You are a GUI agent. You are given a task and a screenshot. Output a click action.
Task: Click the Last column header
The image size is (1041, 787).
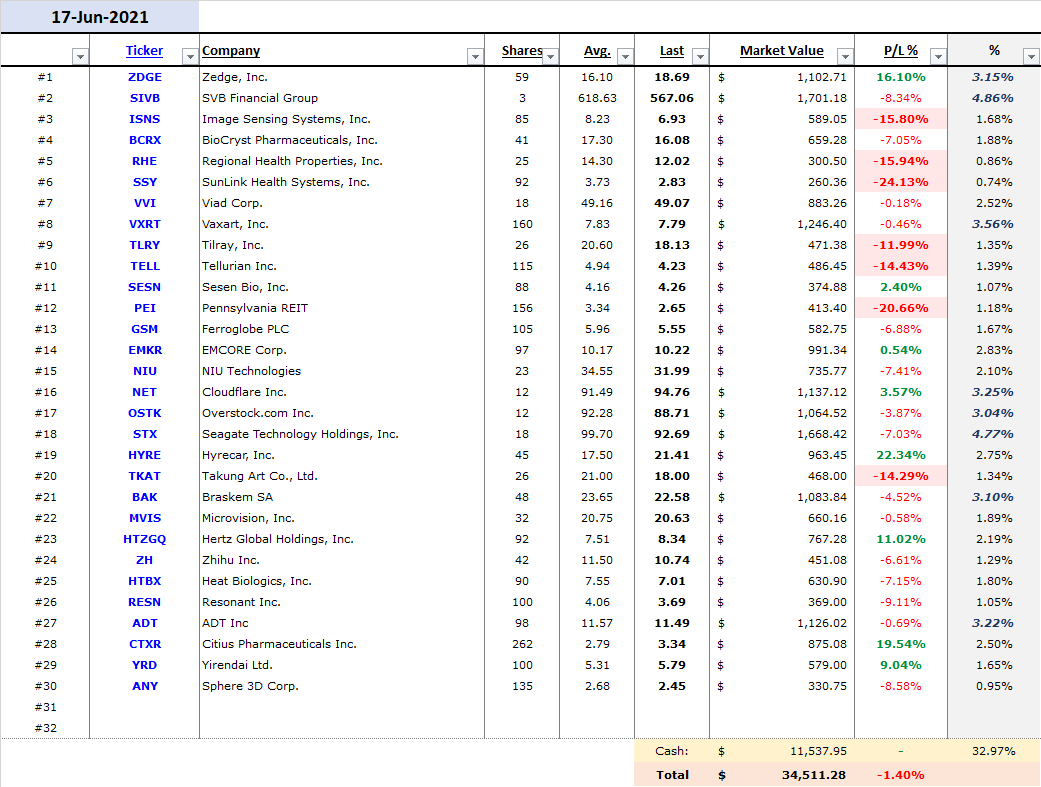click(672, 50)
